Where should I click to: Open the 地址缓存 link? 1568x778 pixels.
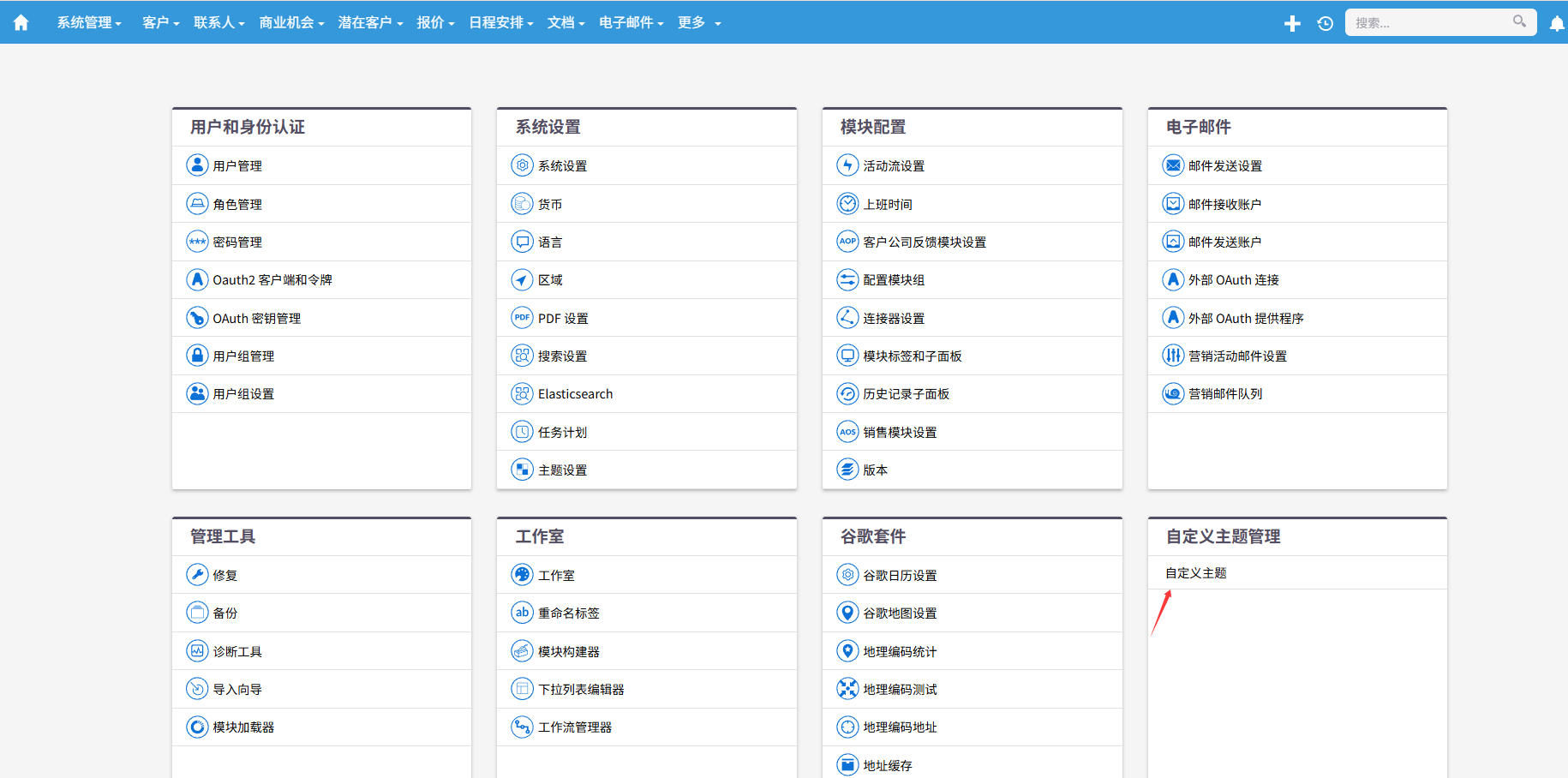pyautogui.click(x=888, y=765)
